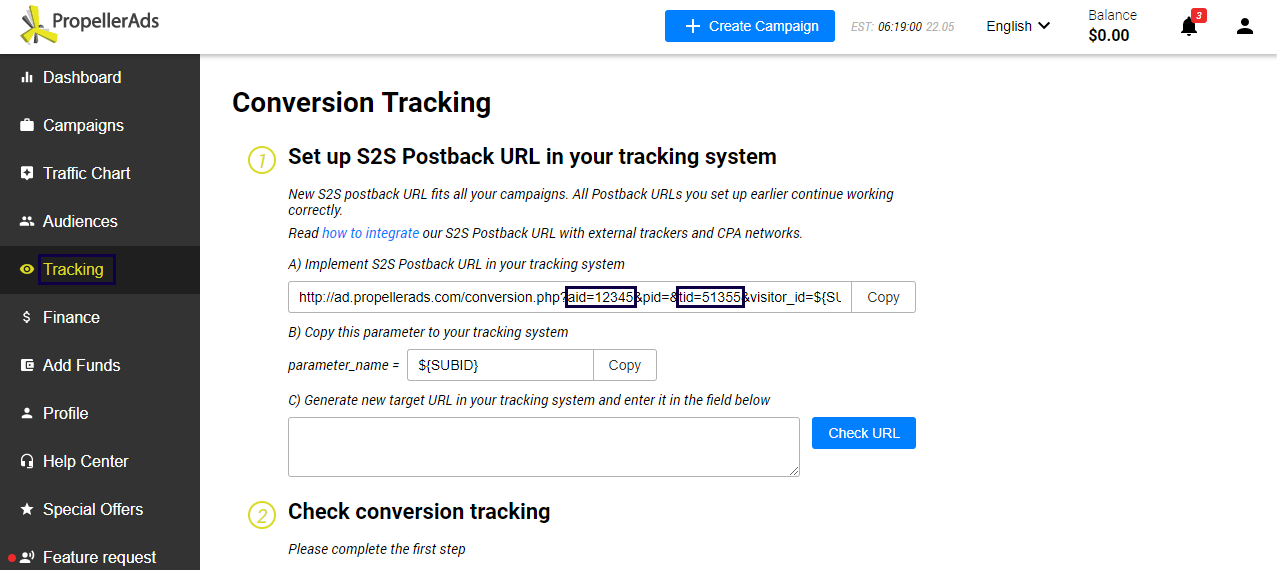Expand the English language dropdown
1277x570 pixels.
coord(1018,27)
